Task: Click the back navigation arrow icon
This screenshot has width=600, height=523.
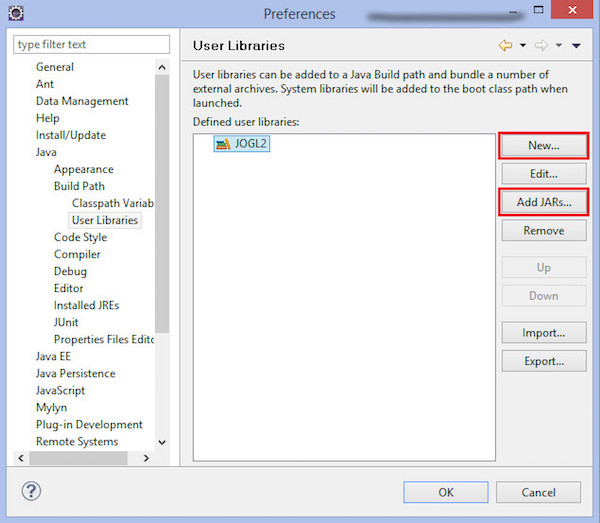Action: (x=505, y=45)
